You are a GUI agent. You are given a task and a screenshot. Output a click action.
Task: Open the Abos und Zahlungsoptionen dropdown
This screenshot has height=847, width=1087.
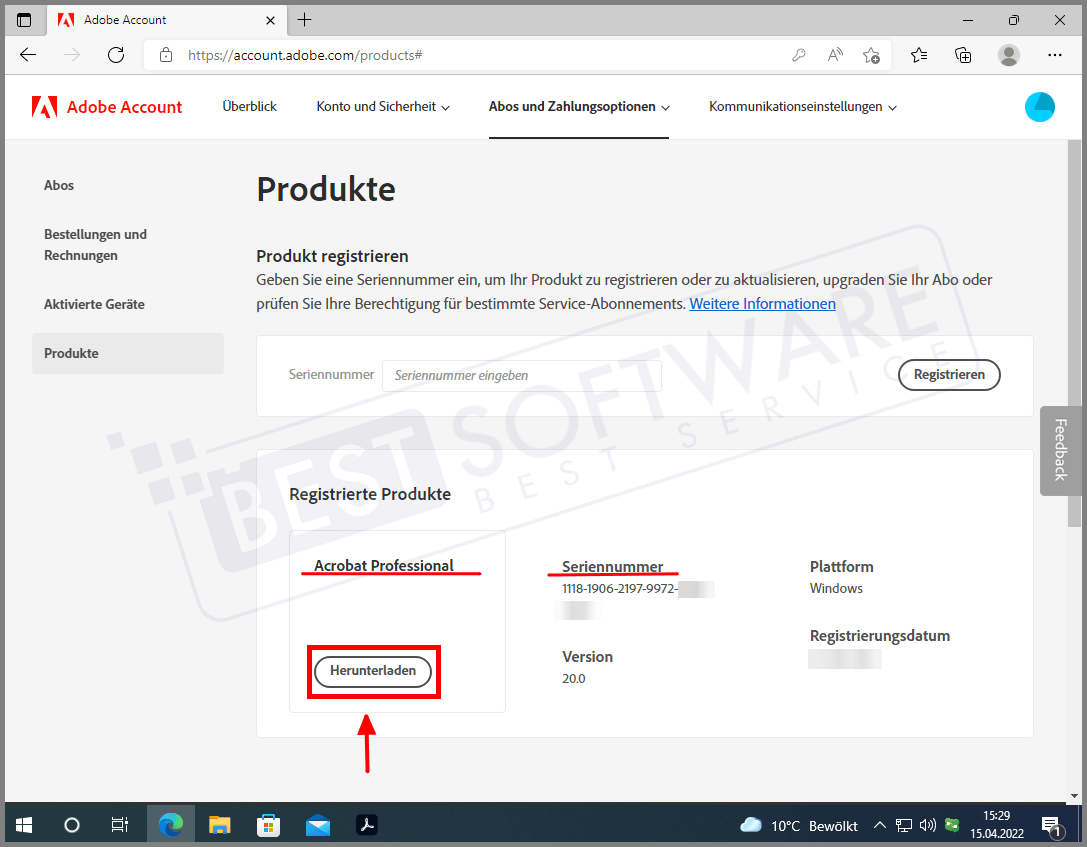pyautogui.click(x=578, y=107)
